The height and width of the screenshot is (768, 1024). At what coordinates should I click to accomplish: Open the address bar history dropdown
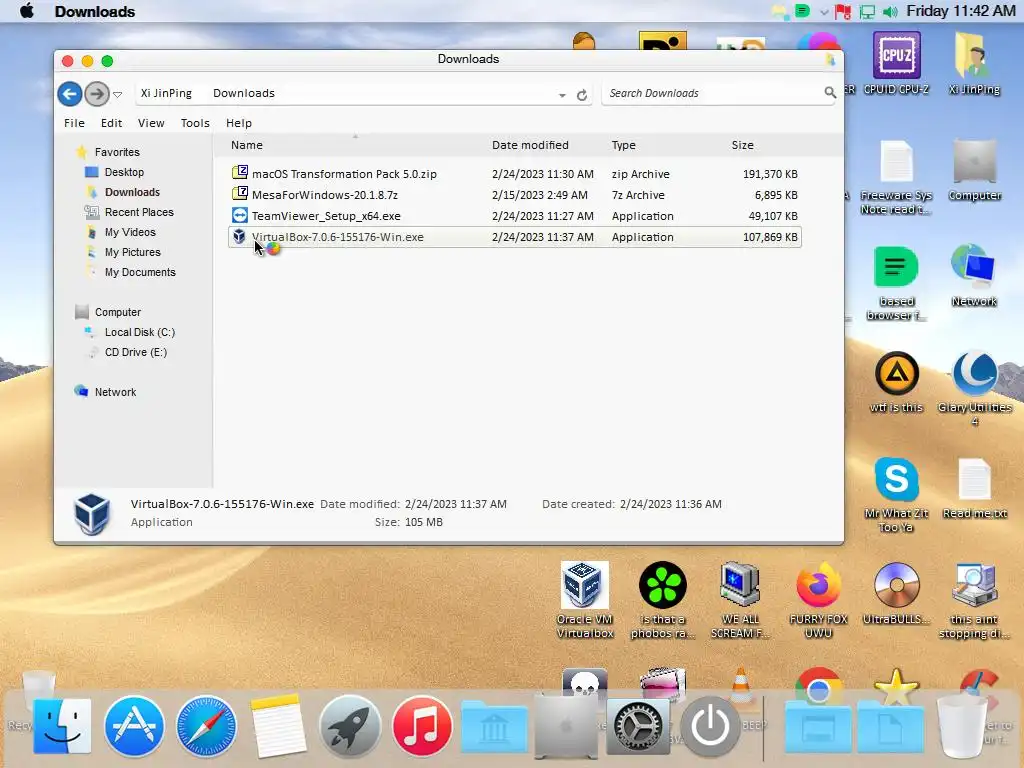pos(562,95)
